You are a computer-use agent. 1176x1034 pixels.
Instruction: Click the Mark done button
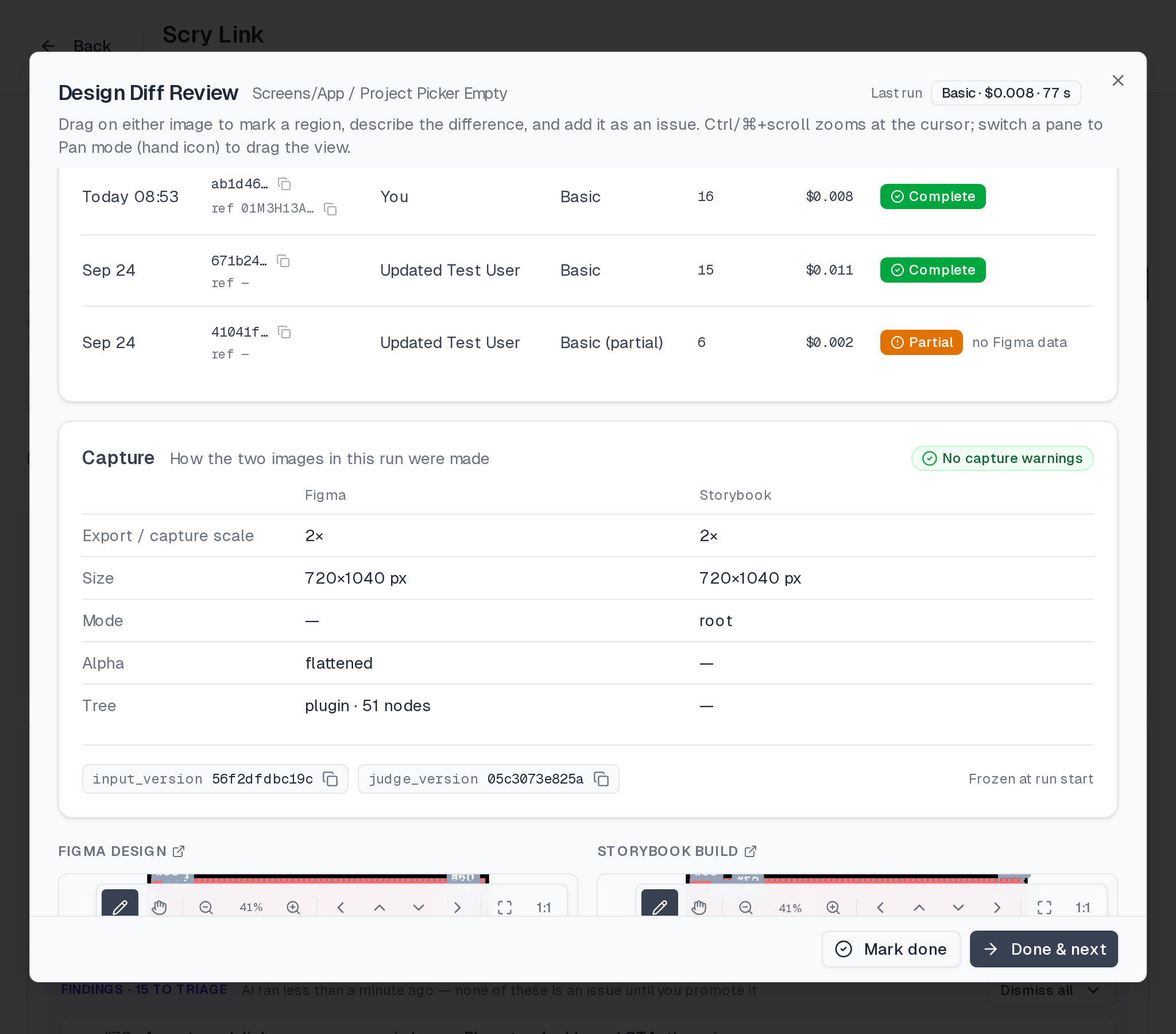[x=891, y=949]
